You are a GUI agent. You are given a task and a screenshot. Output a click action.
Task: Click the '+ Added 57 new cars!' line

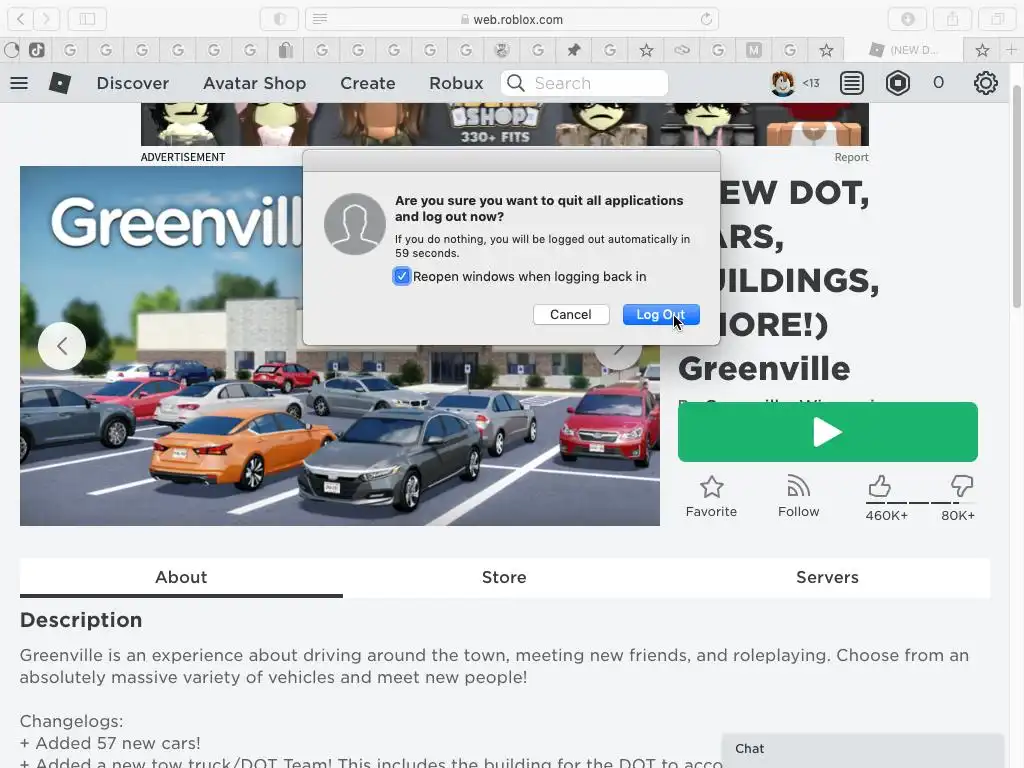pyautogui.click(x=110, y=743)
